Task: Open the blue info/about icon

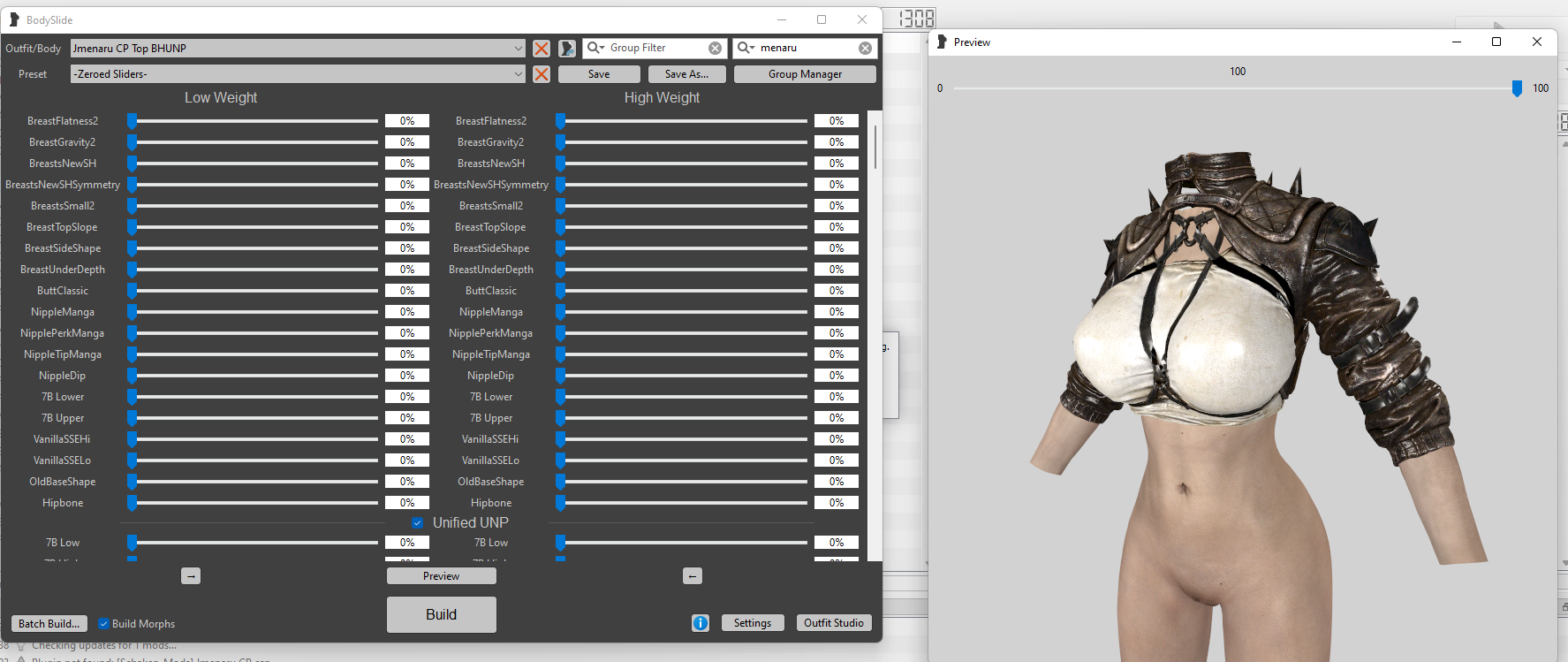Action: (x=701, y=623)
